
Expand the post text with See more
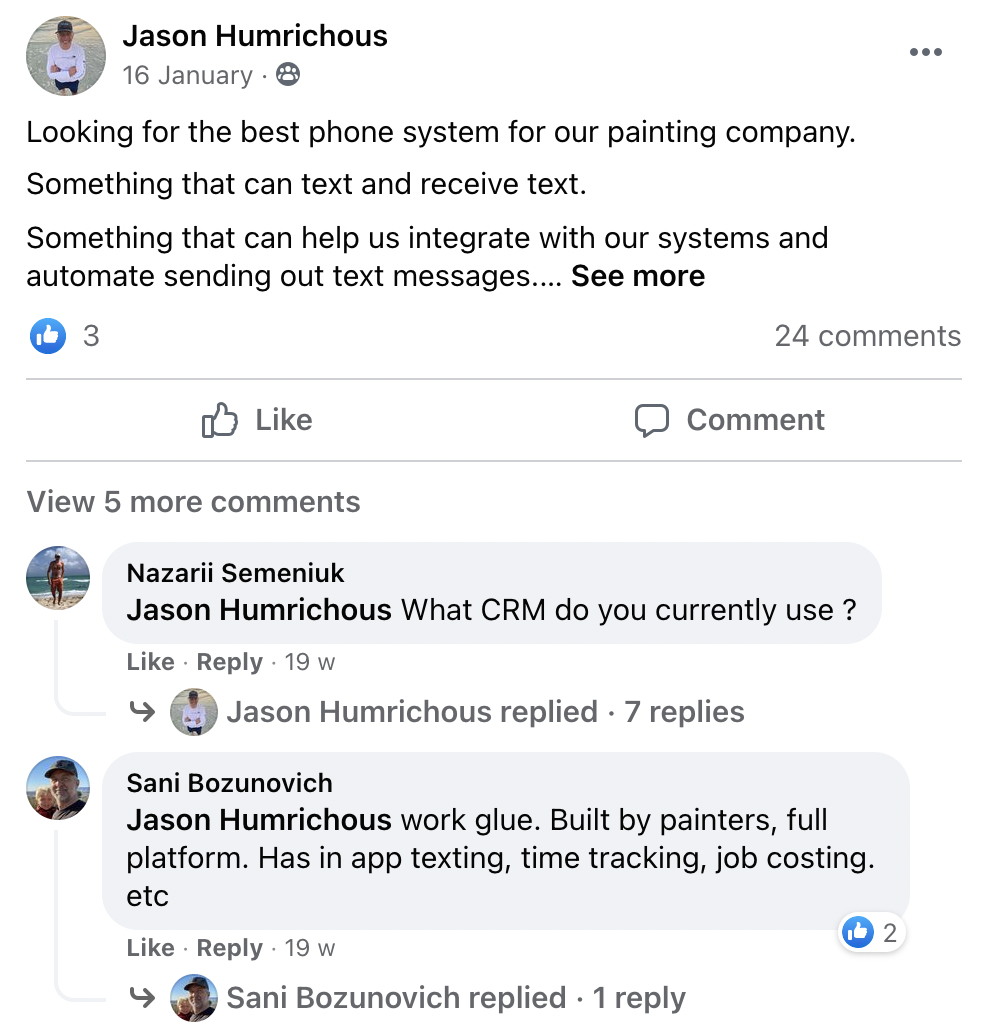pos(638,276)
